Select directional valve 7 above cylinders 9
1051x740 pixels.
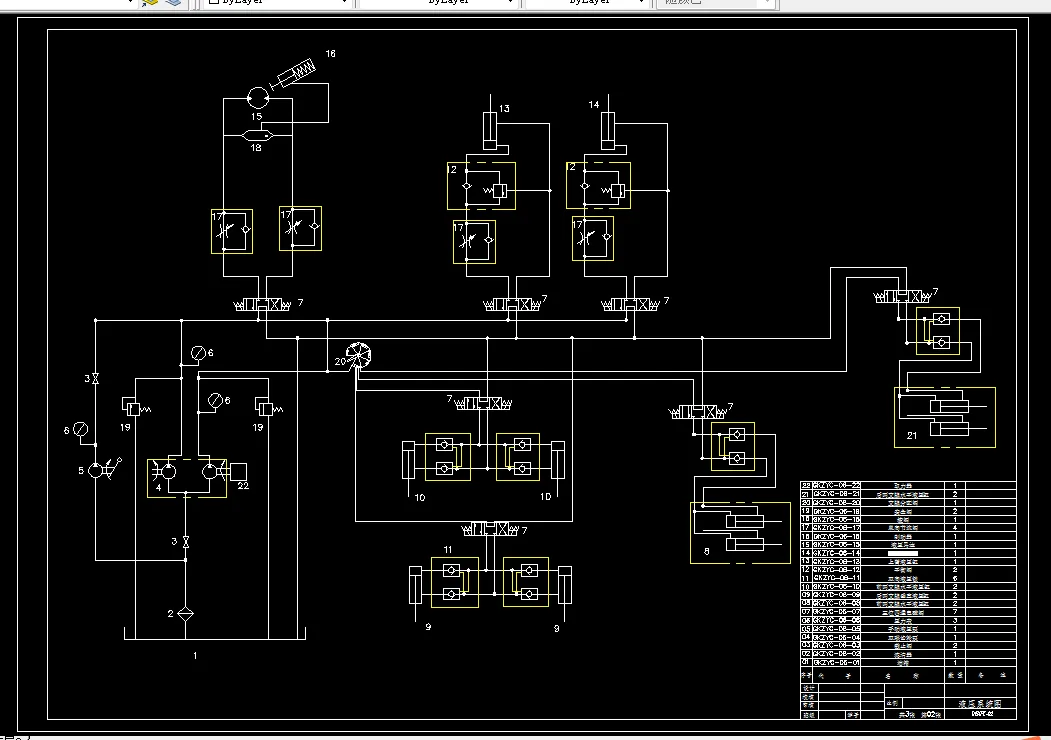pos(491,530)
